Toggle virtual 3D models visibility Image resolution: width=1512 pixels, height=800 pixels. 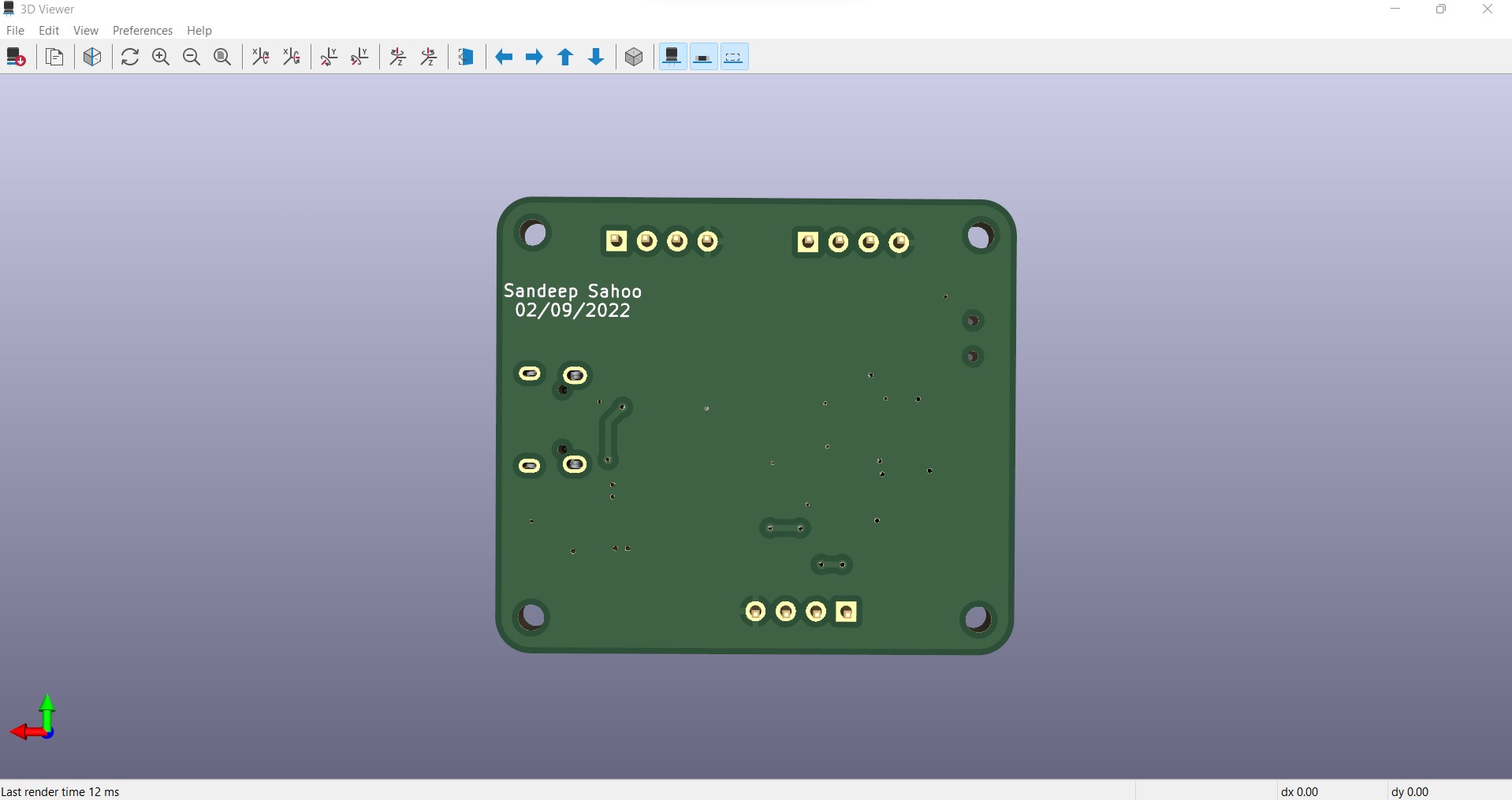point(733,56)
